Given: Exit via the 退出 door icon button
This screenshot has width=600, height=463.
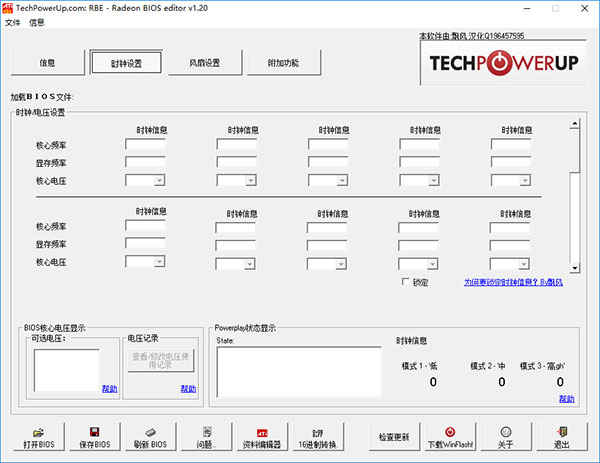Looking at the screenshot, I should [562, 437].
